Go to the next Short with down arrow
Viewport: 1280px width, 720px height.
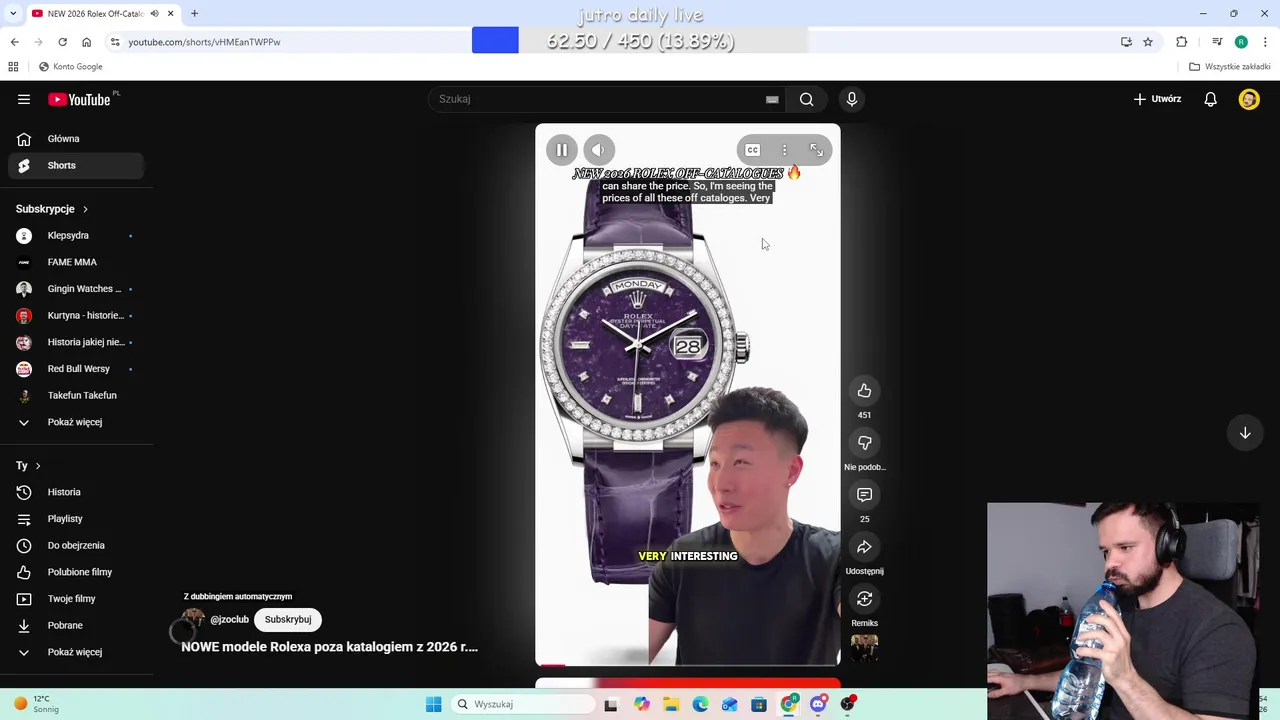[x=1245, y=433]
